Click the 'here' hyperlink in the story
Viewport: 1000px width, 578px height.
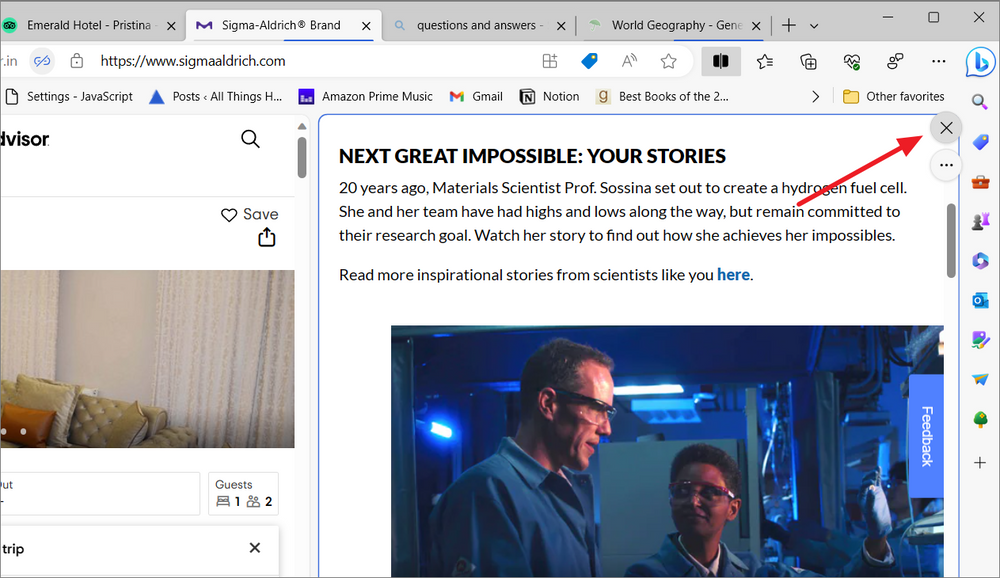pos(733,274)
